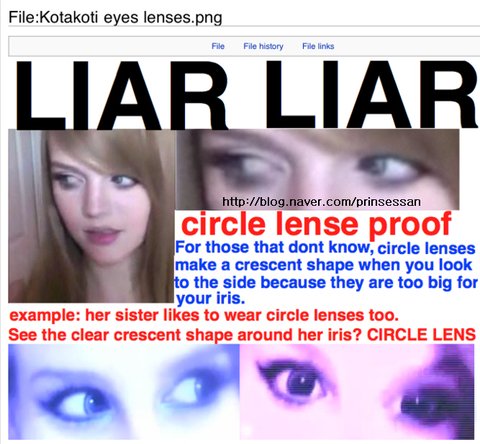
Task: Open the pink-tinted winged eyeliner eye photo
Action: (x=357, y=392)
